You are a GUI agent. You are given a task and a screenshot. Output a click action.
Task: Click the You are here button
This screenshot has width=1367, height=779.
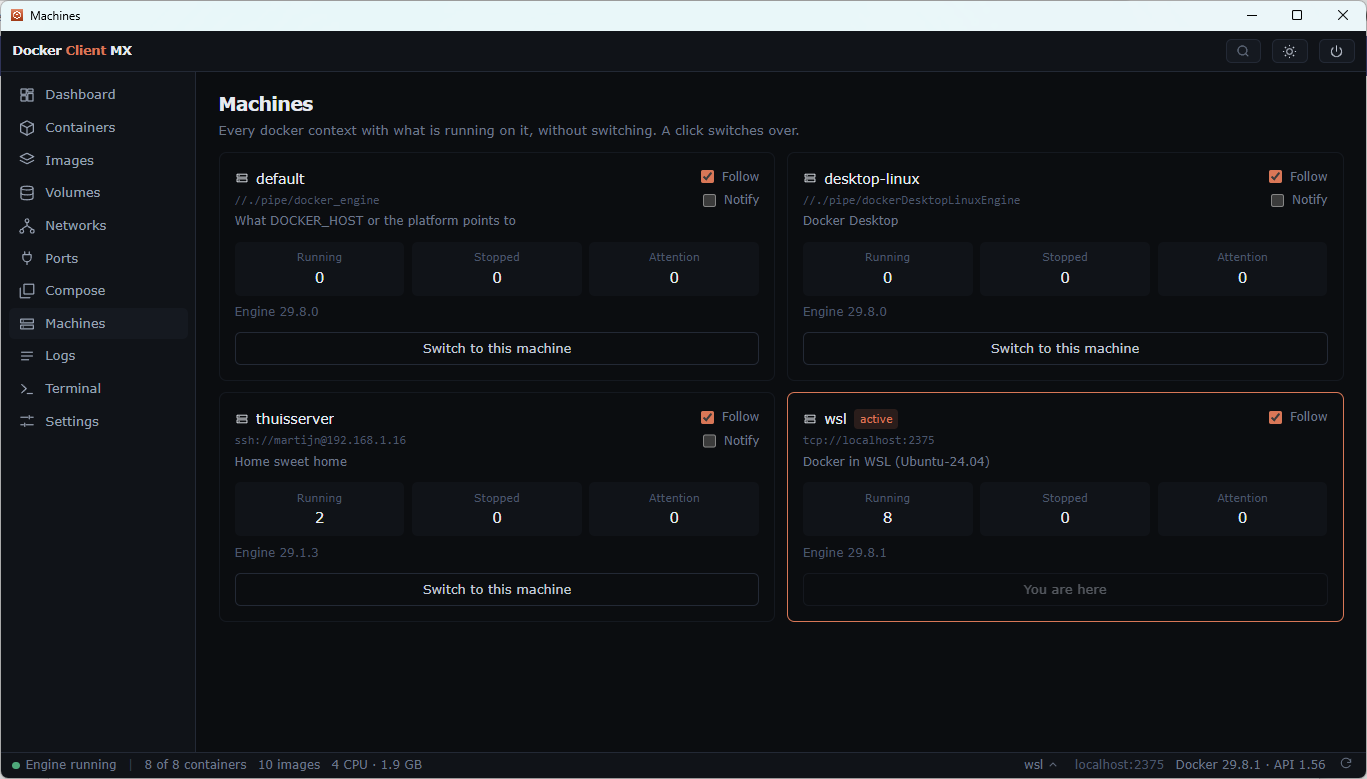coord(1065,590)
